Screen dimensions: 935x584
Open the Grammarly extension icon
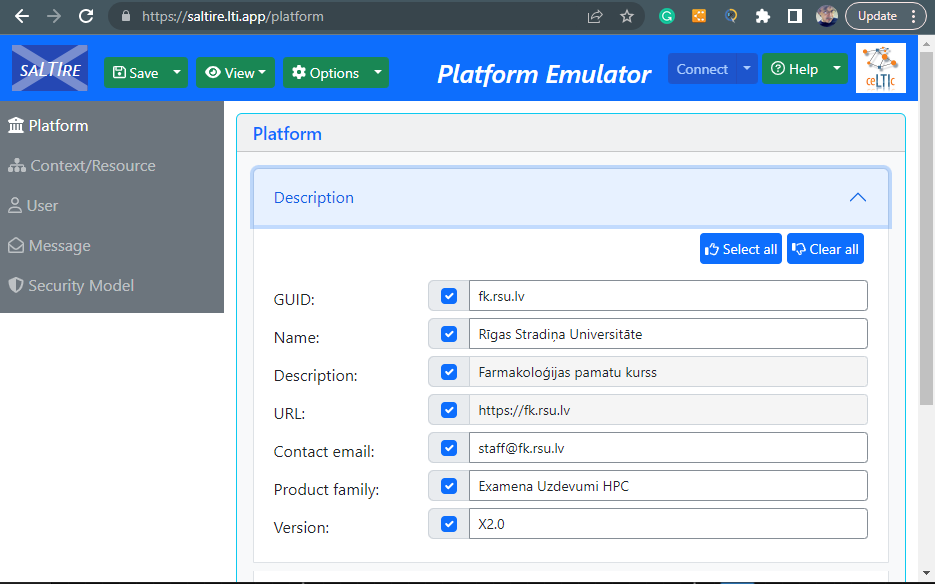click(x=667, y=16)
